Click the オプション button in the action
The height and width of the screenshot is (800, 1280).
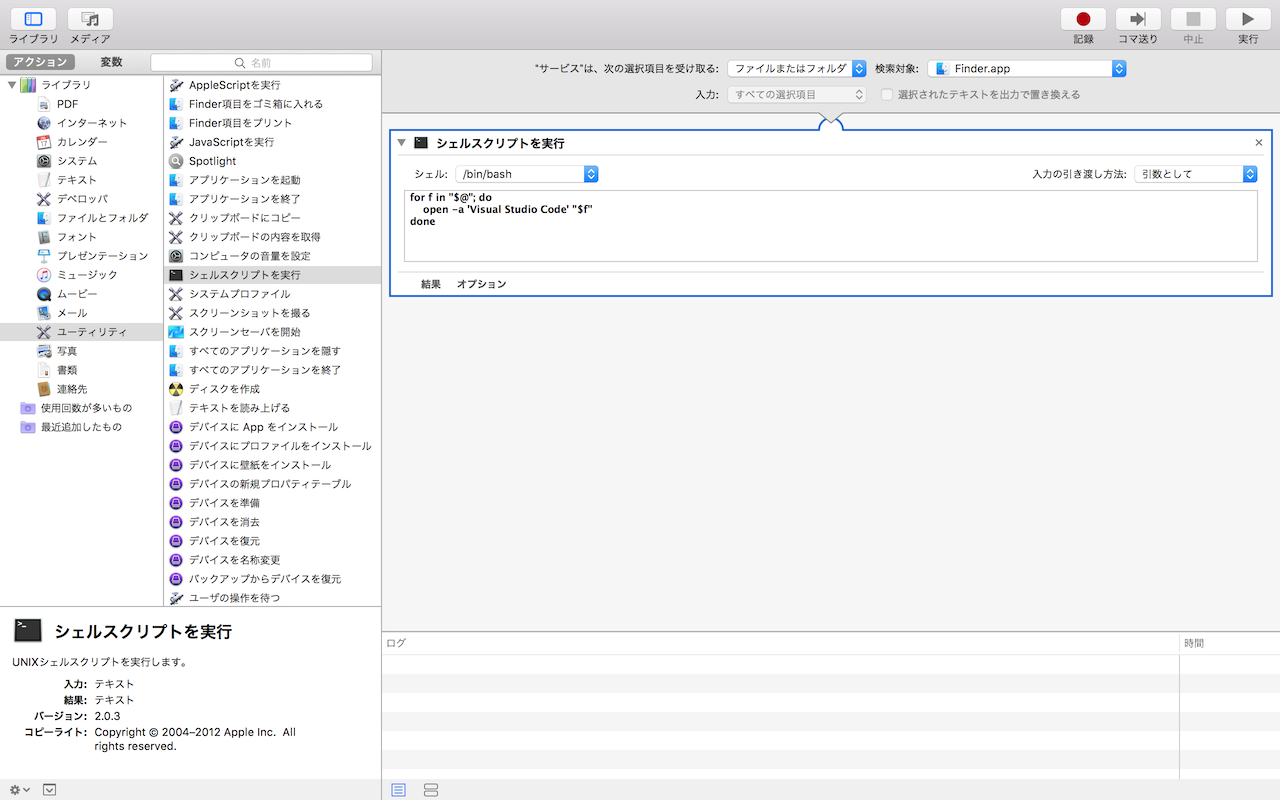pos(481,284)
